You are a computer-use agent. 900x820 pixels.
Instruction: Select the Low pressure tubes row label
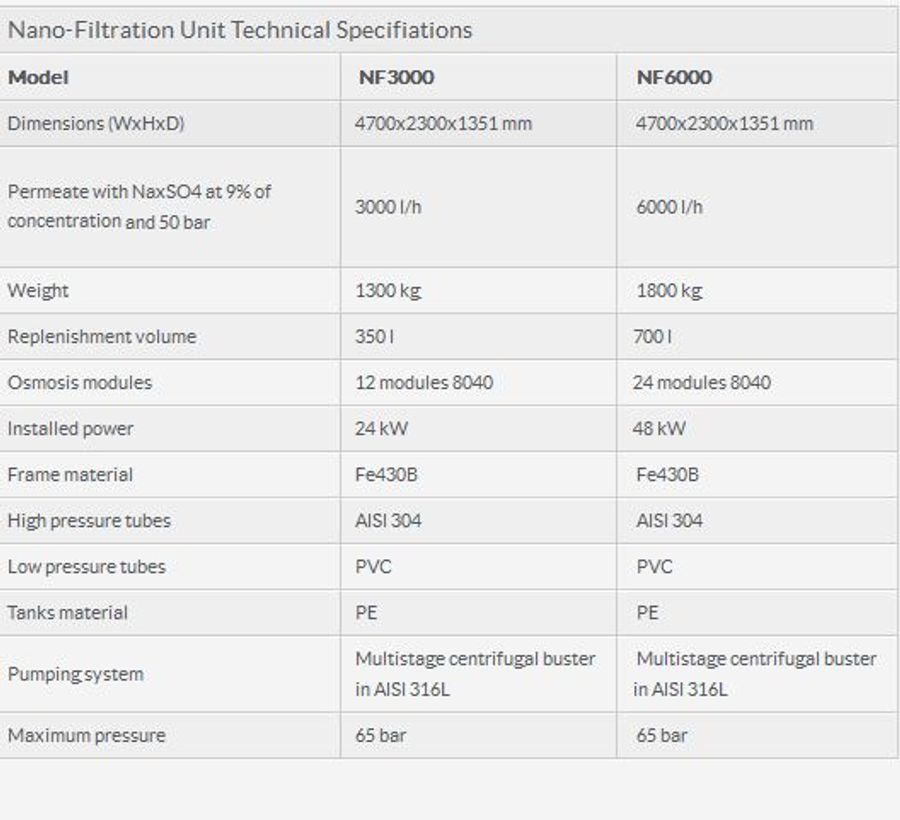tap(87, 567)
